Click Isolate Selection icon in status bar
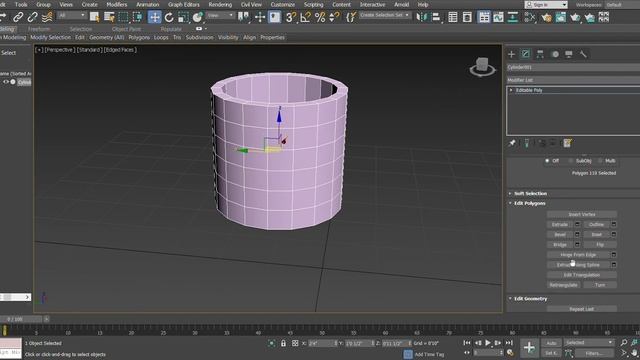Screen dimensions: 640x360 (271, 343)
